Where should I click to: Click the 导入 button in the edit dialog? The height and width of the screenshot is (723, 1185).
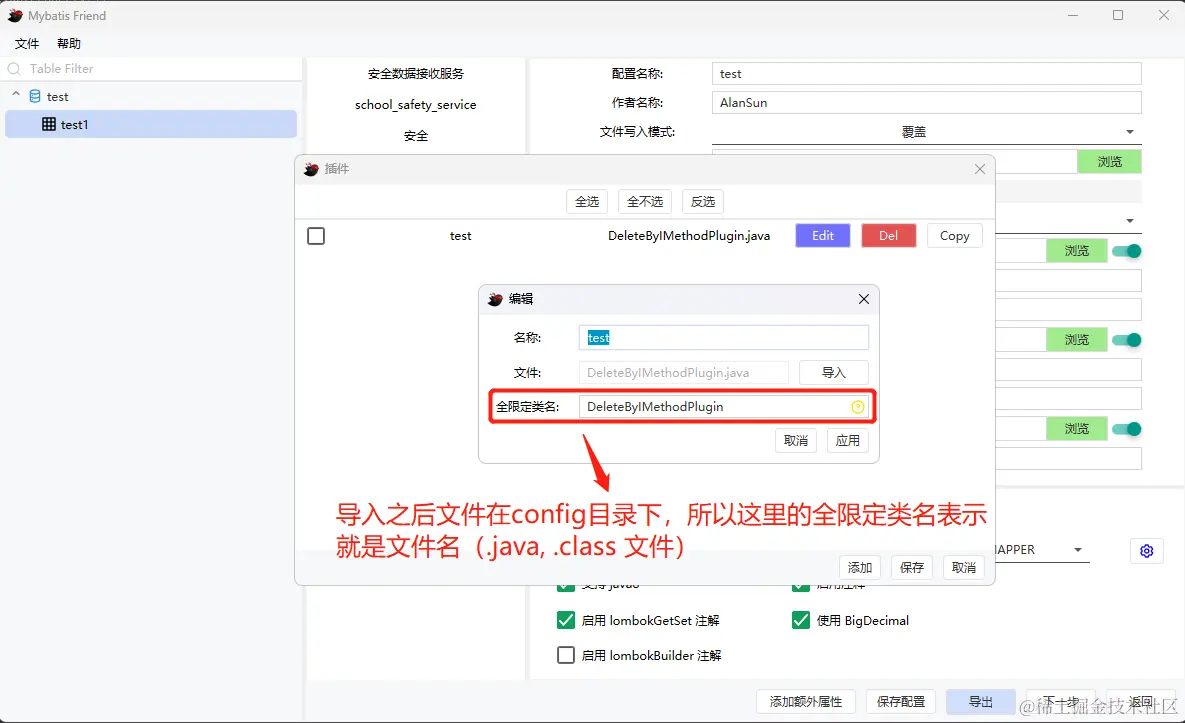(834, 372)
